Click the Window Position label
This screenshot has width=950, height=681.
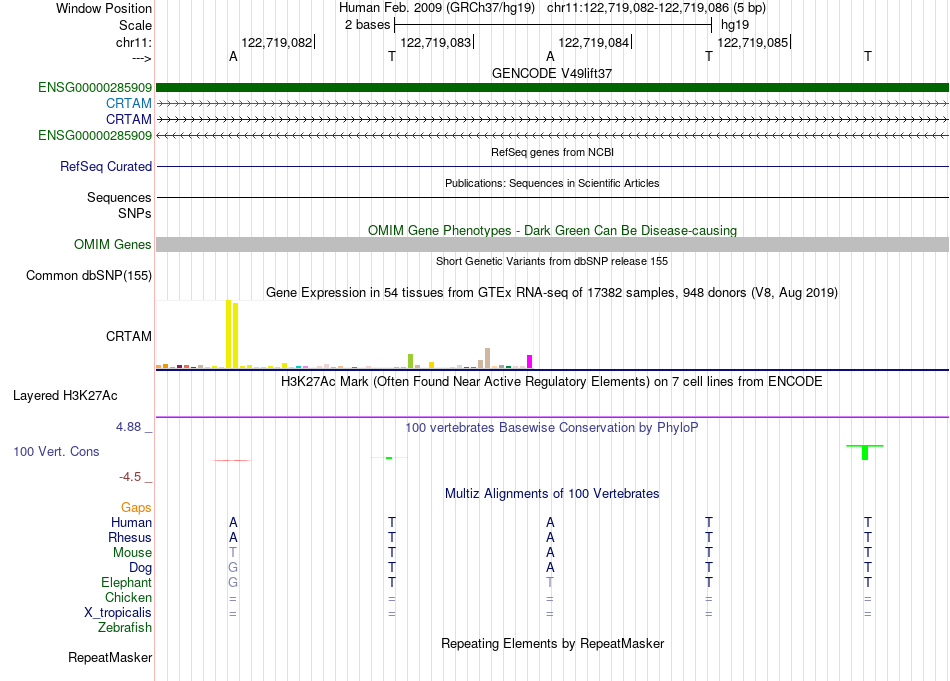(104, 8)
